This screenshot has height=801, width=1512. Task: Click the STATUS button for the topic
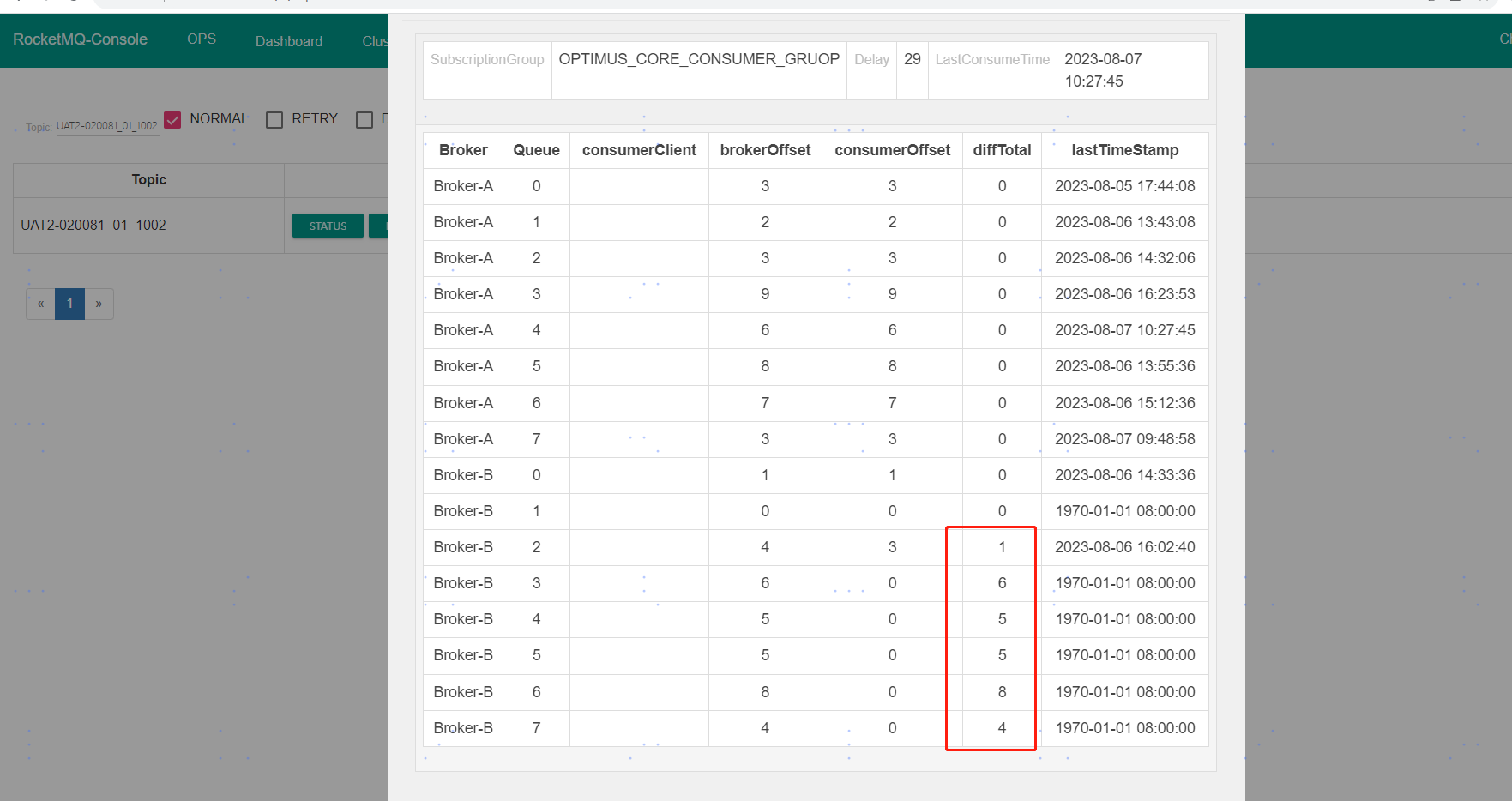click(x=328, y=226)
